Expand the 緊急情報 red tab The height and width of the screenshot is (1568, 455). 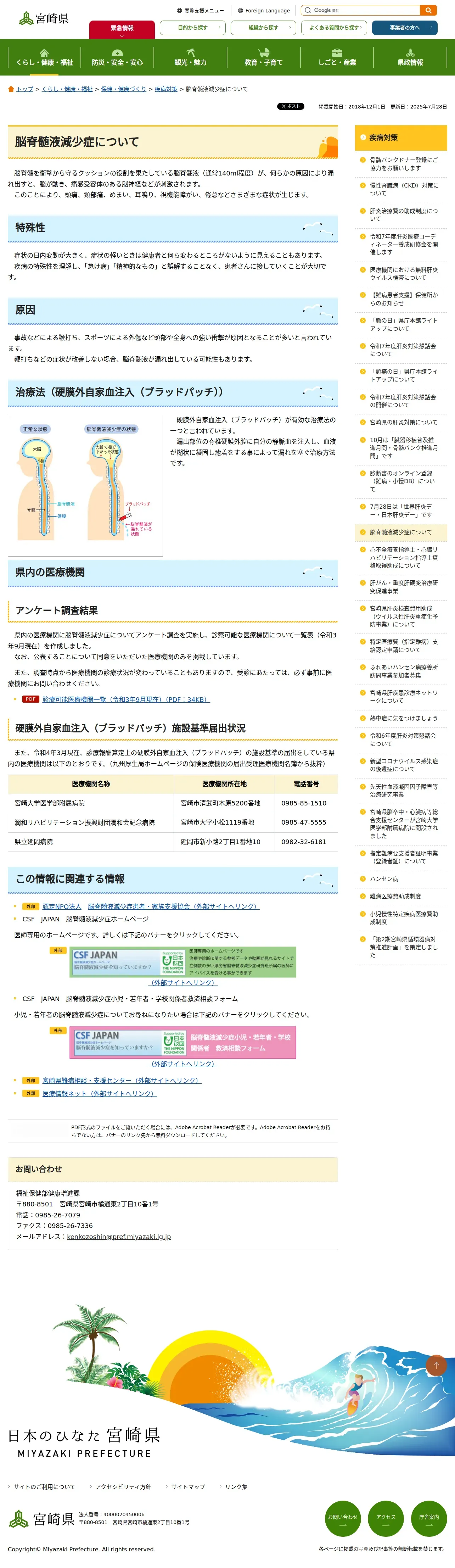click(122, 30)
